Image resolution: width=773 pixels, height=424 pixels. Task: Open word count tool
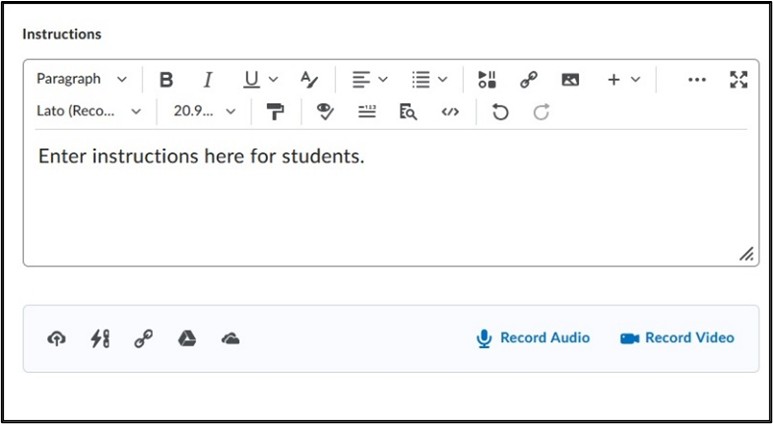(x=367, y=112)
